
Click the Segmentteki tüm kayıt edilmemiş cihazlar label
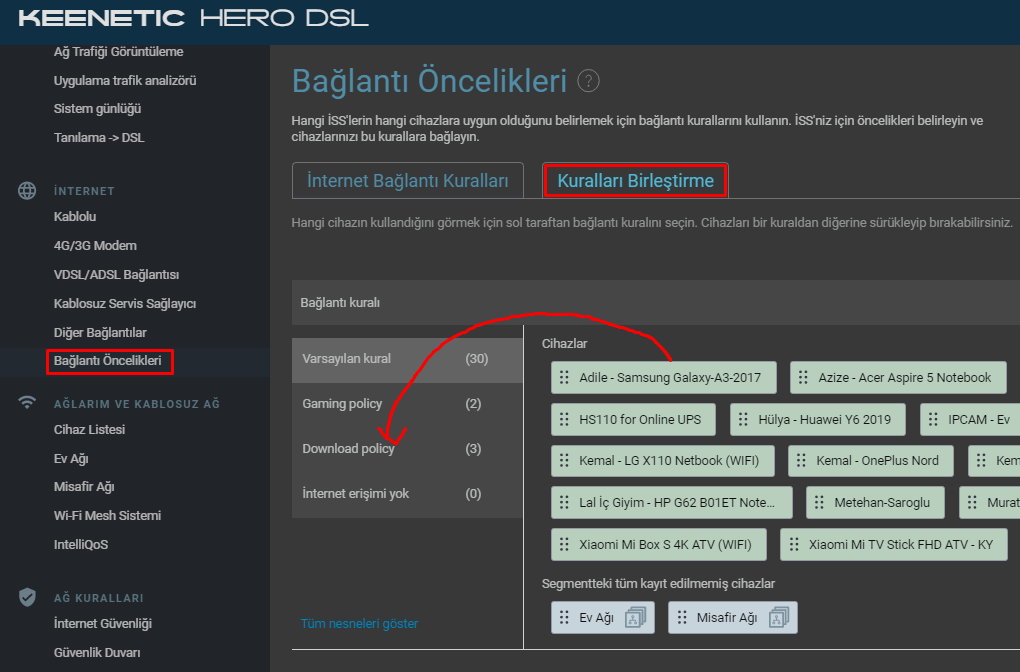click(x=658, y=584)
